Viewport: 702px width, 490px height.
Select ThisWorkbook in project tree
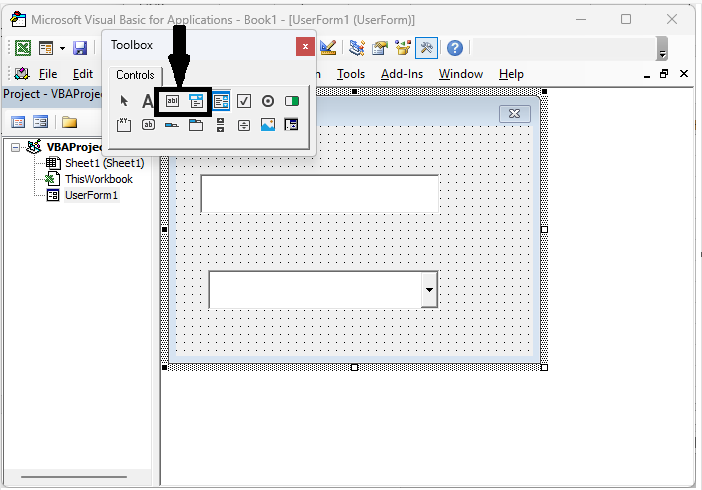tap(99, 179)
